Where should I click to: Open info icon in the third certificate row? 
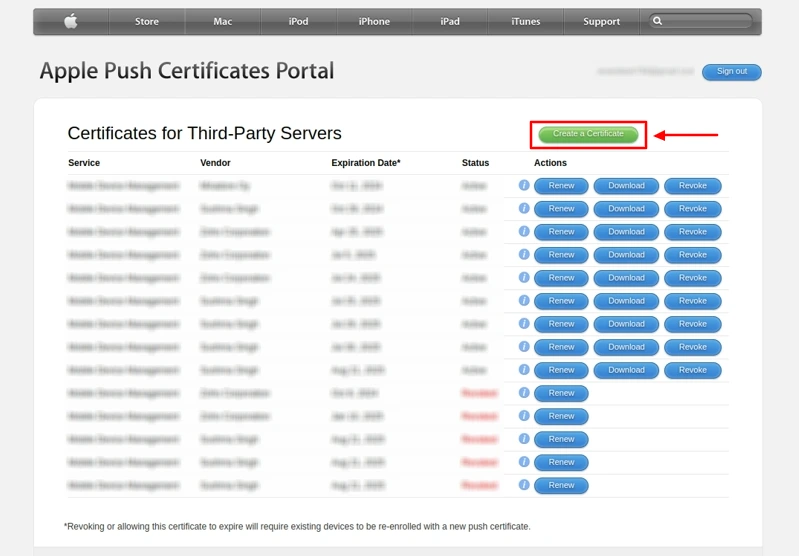click(524, 231)
